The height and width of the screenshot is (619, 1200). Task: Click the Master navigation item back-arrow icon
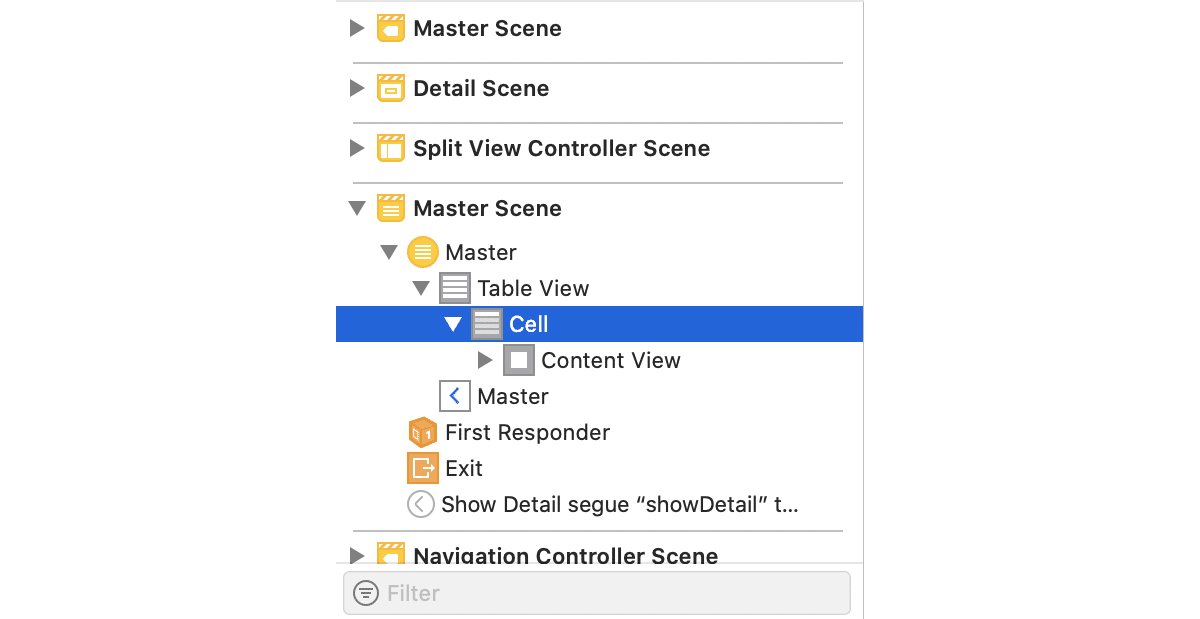(x=454, y=396)
